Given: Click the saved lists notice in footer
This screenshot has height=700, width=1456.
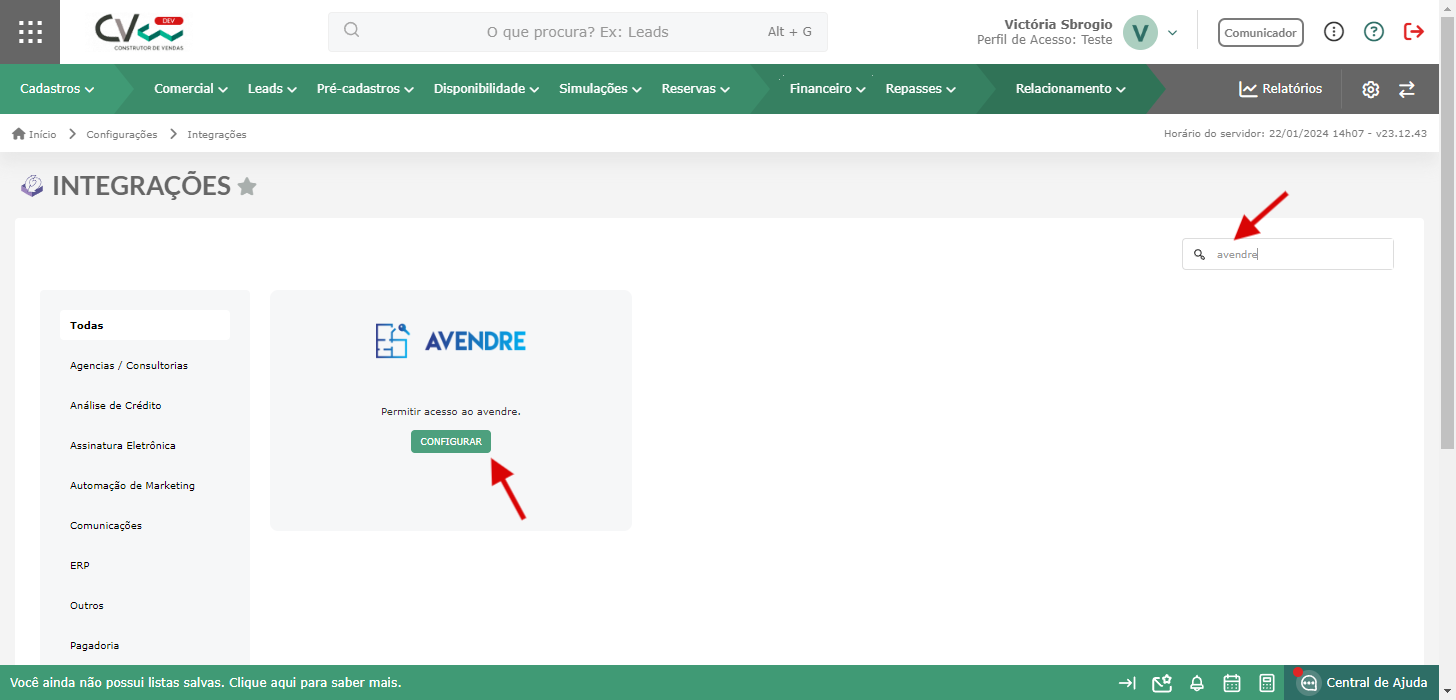Looking at the screenshot, I should click(x=206, y=683).
